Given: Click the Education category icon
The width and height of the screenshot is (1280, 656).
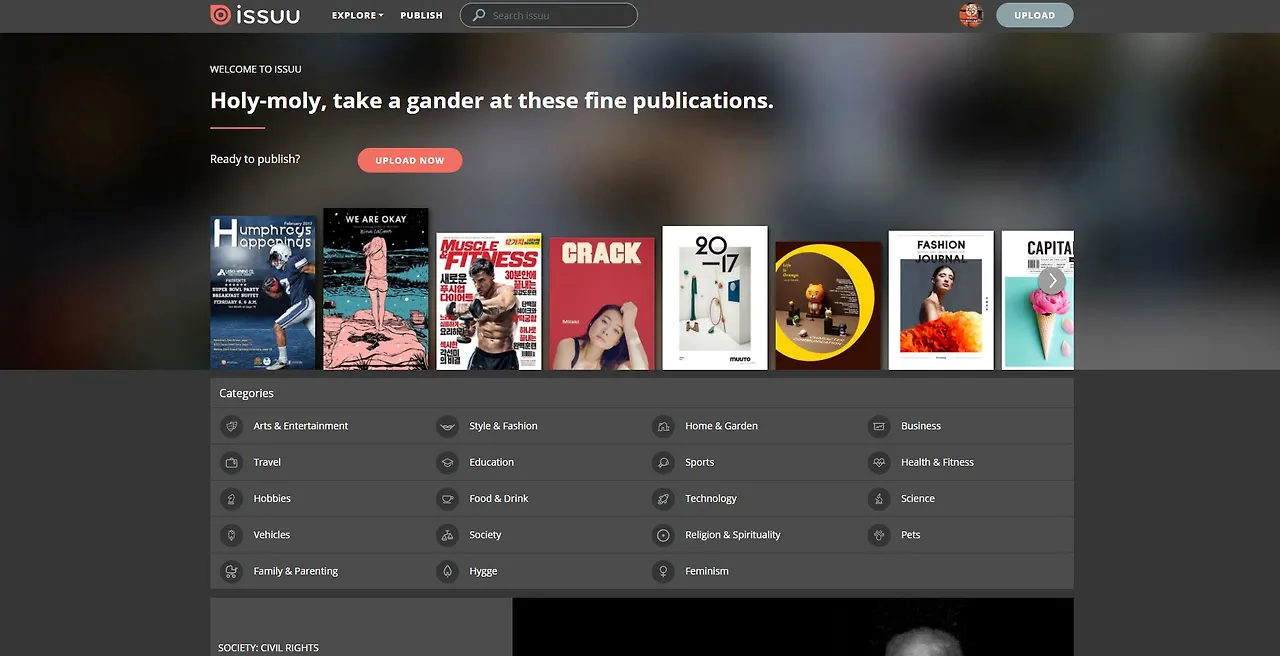Looking at the screenshot, I should [448, 462].
